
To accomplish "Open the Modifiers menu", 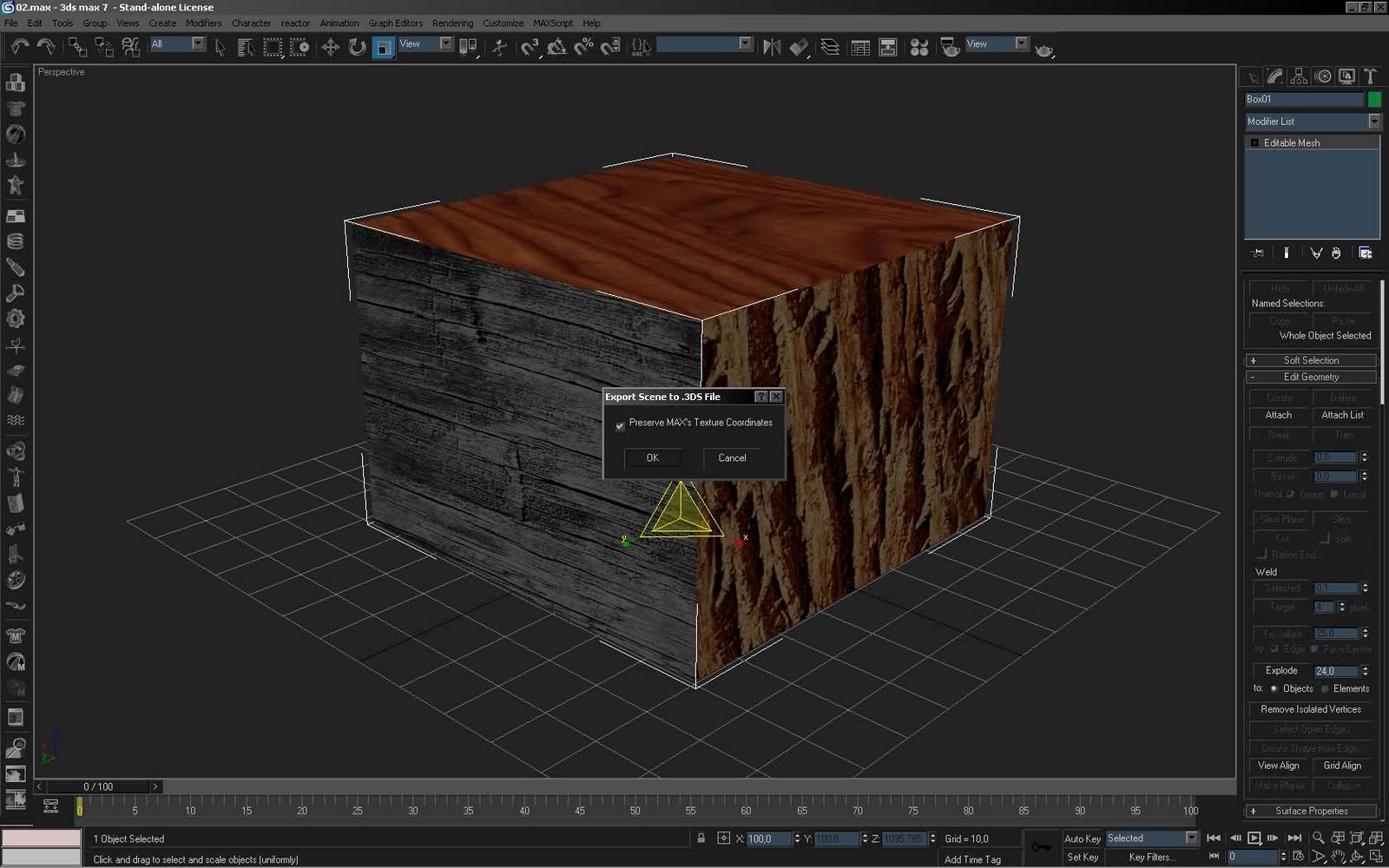I will (x=203, y=23).
